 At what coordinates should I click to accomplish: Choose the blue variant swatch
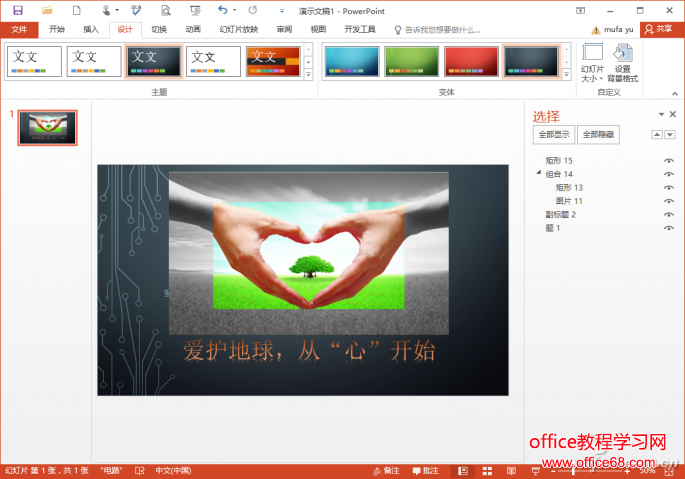coord(352,62)
